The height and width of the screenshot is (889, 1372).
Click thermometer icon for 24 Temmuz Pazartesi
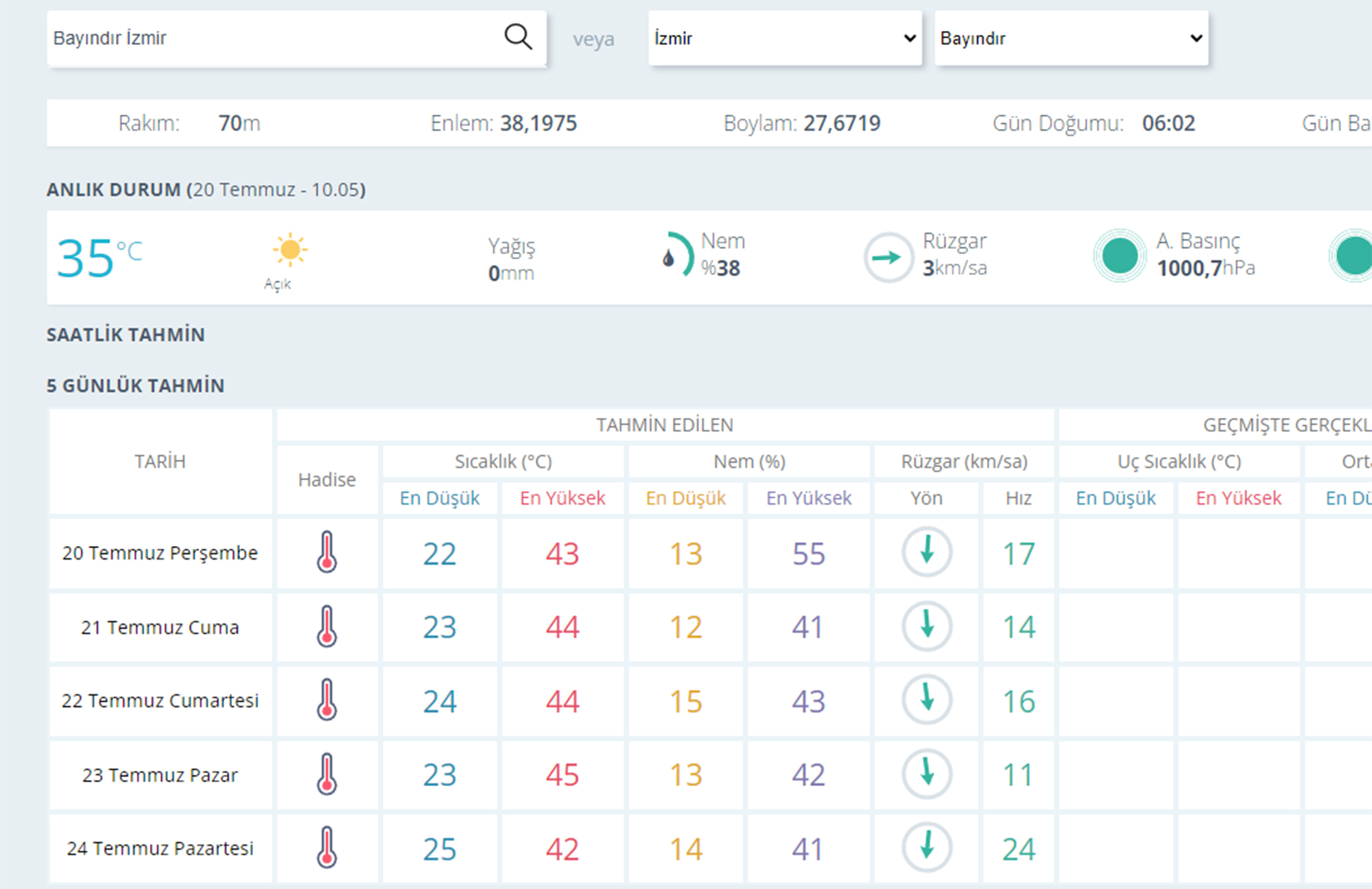327,847
